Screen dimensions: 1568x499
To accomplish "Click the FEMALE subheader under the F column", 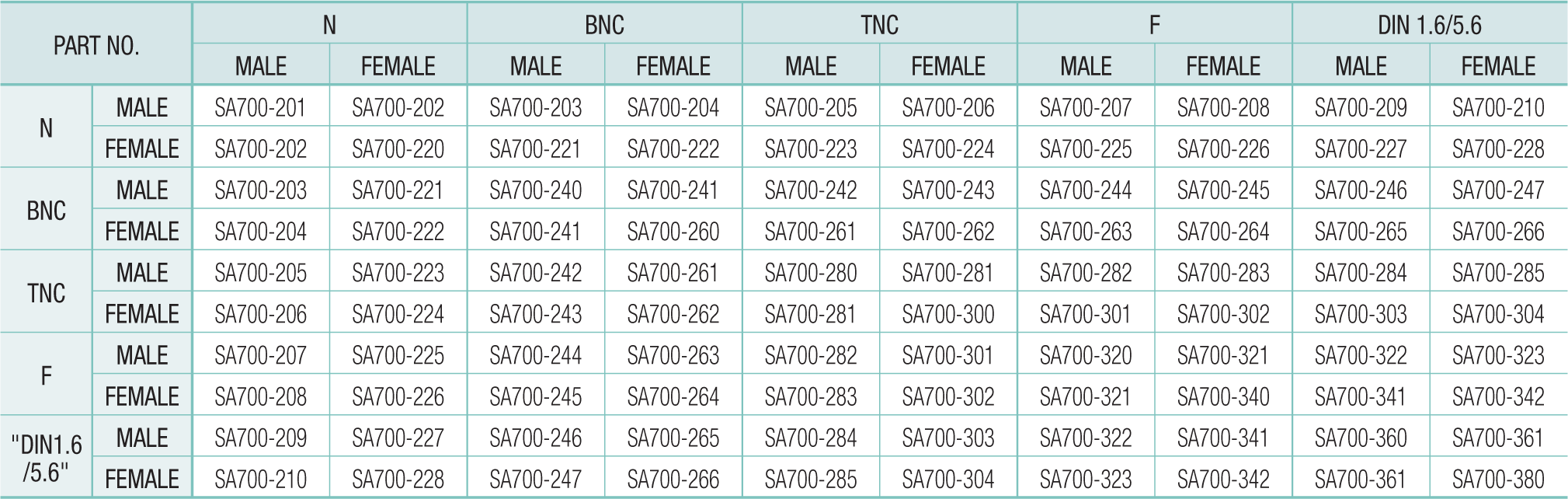I will point(1222,66).
